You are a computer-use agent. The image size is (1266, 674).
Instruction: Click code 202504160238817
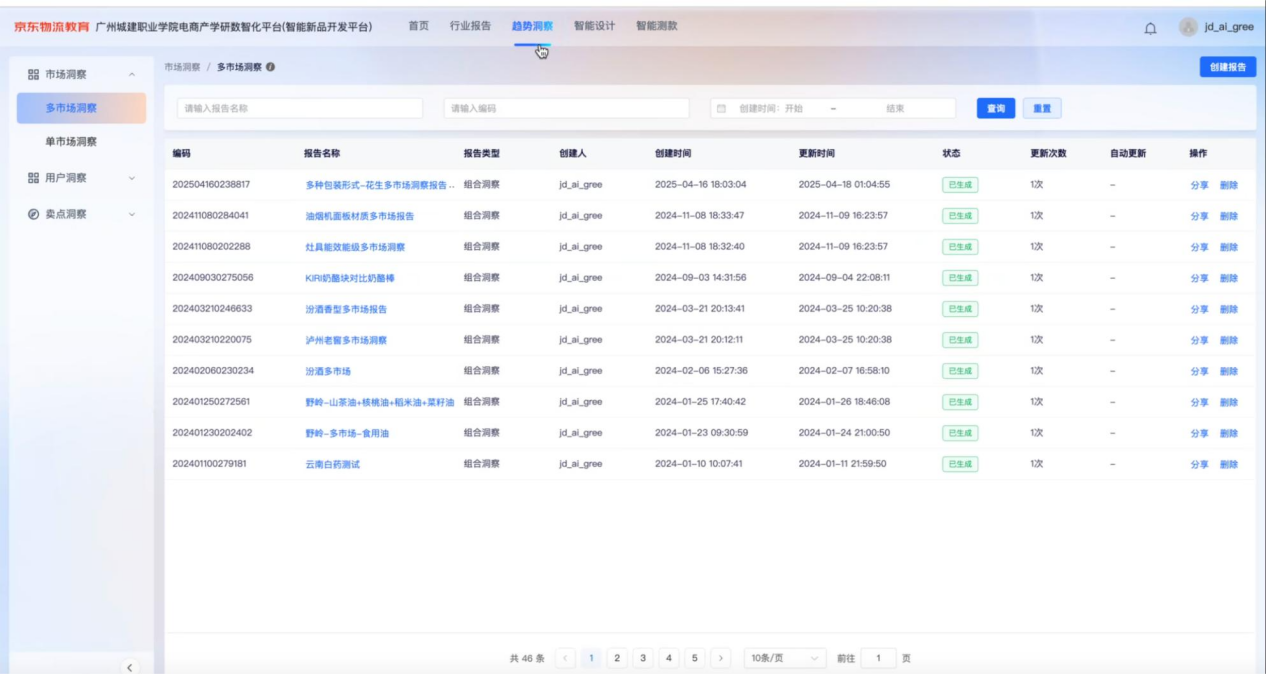pos(211,185)
